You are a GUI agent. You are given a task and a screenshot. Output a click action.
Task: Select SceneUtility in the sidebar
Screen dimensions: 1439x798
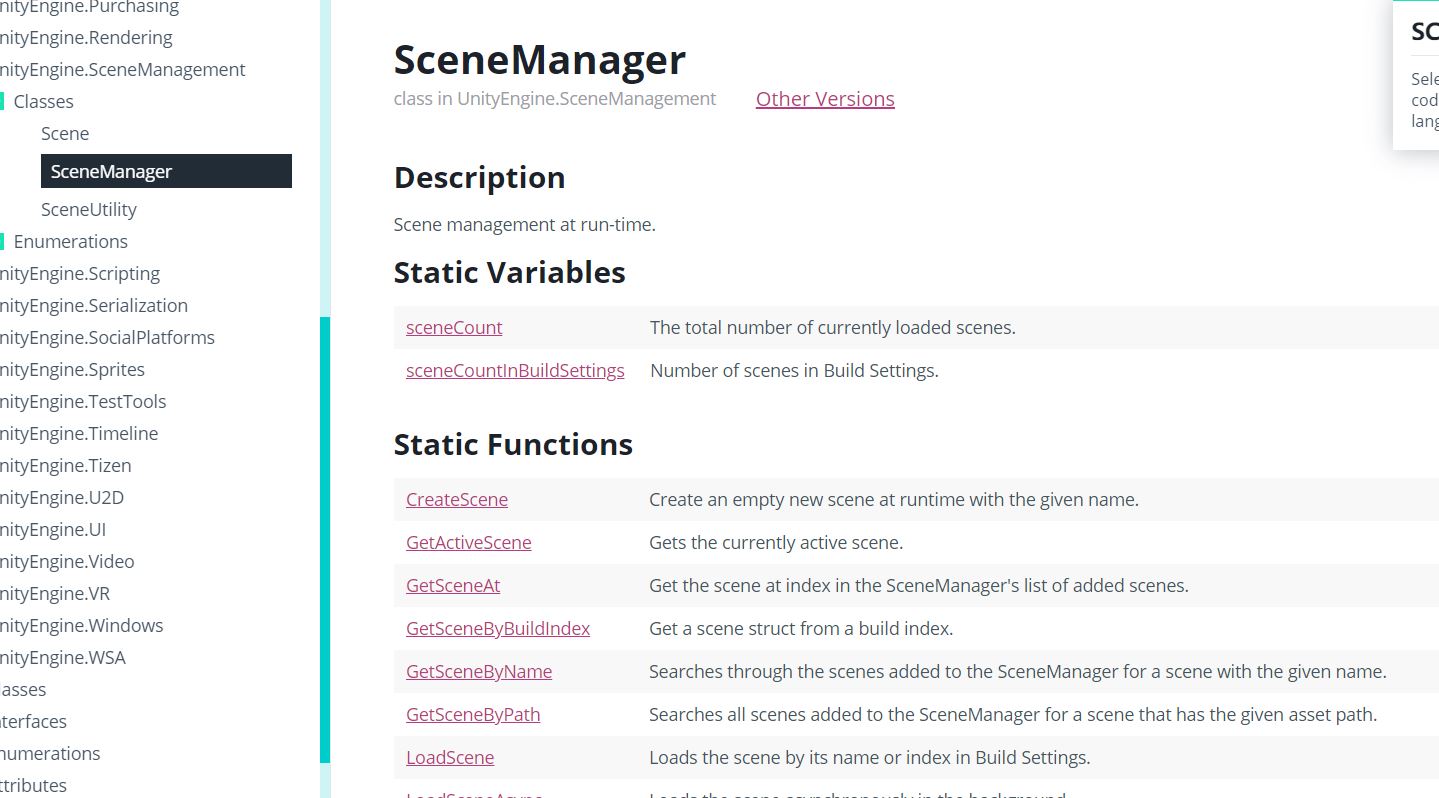(x=89, y=210)
